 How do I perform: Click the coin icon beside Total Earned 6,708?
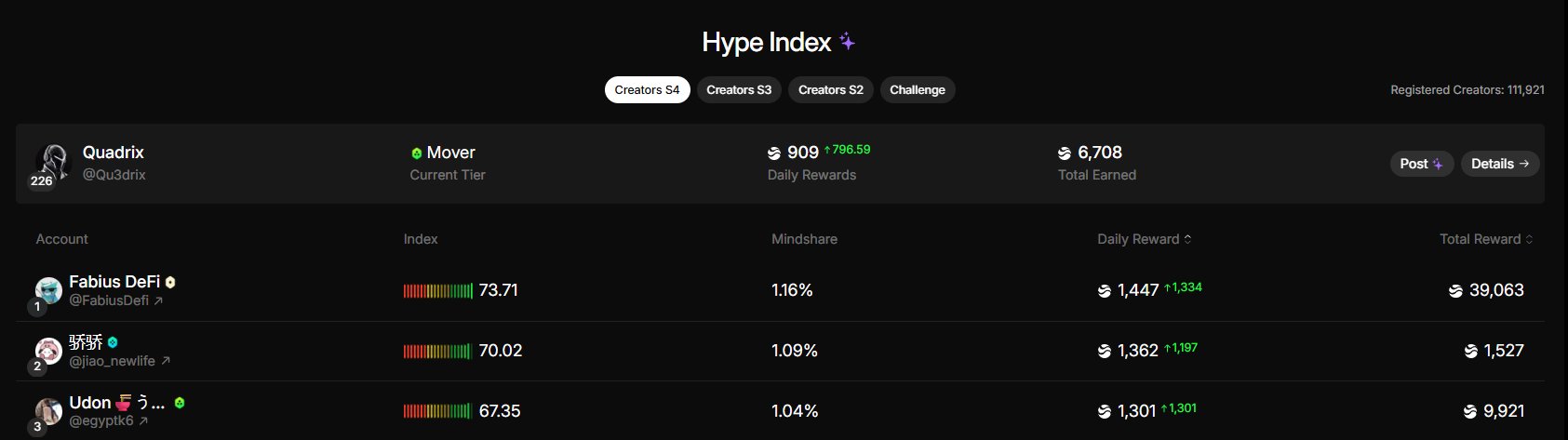(1065, 153)
